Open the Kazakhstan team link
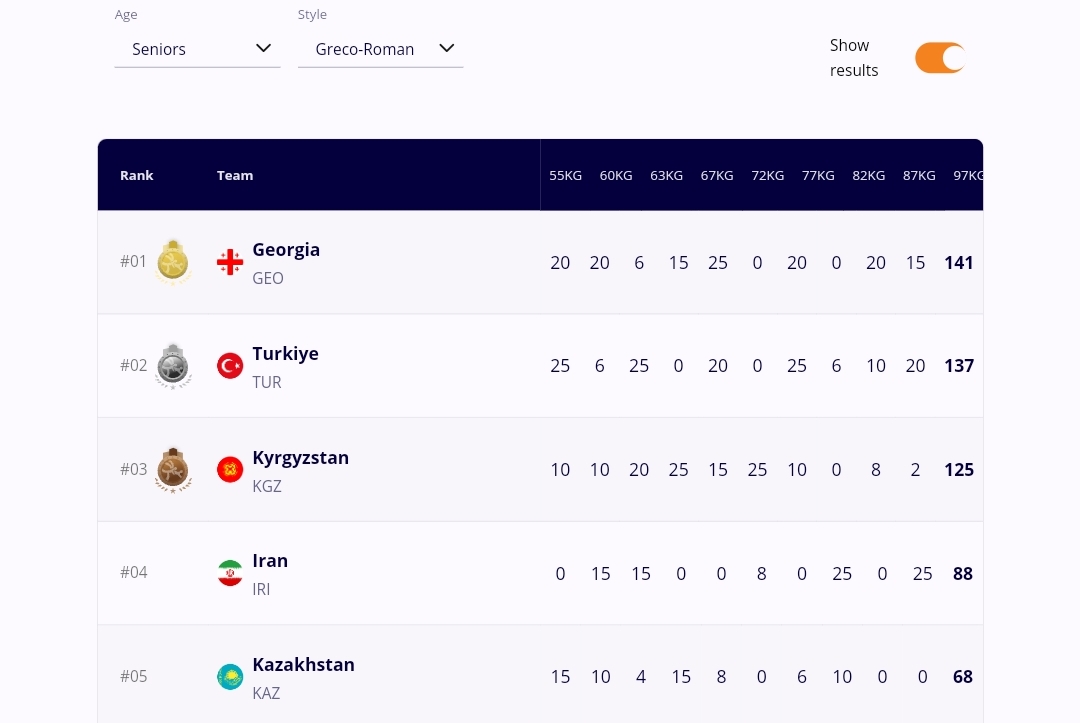Image resolution: width=1080 pixels, height=723 pixels. pyautogui.click(x=303, y=665)
